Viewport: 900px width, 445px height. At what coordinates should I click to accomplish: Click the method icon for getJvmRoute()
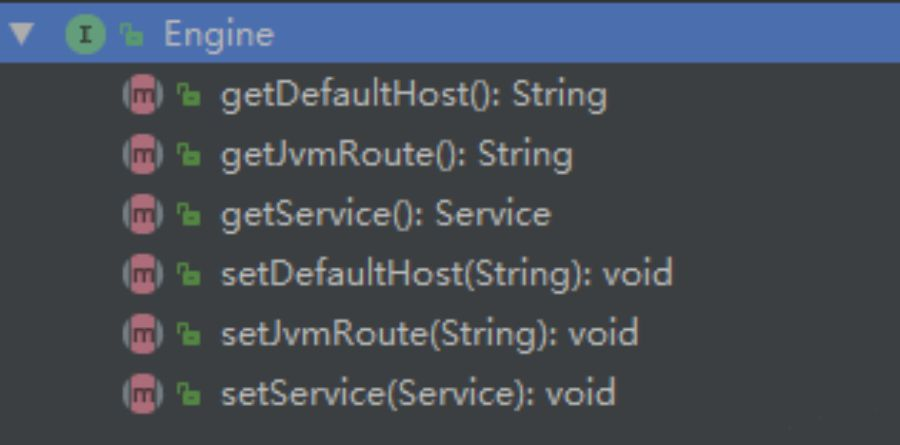(x=143, y=154)
